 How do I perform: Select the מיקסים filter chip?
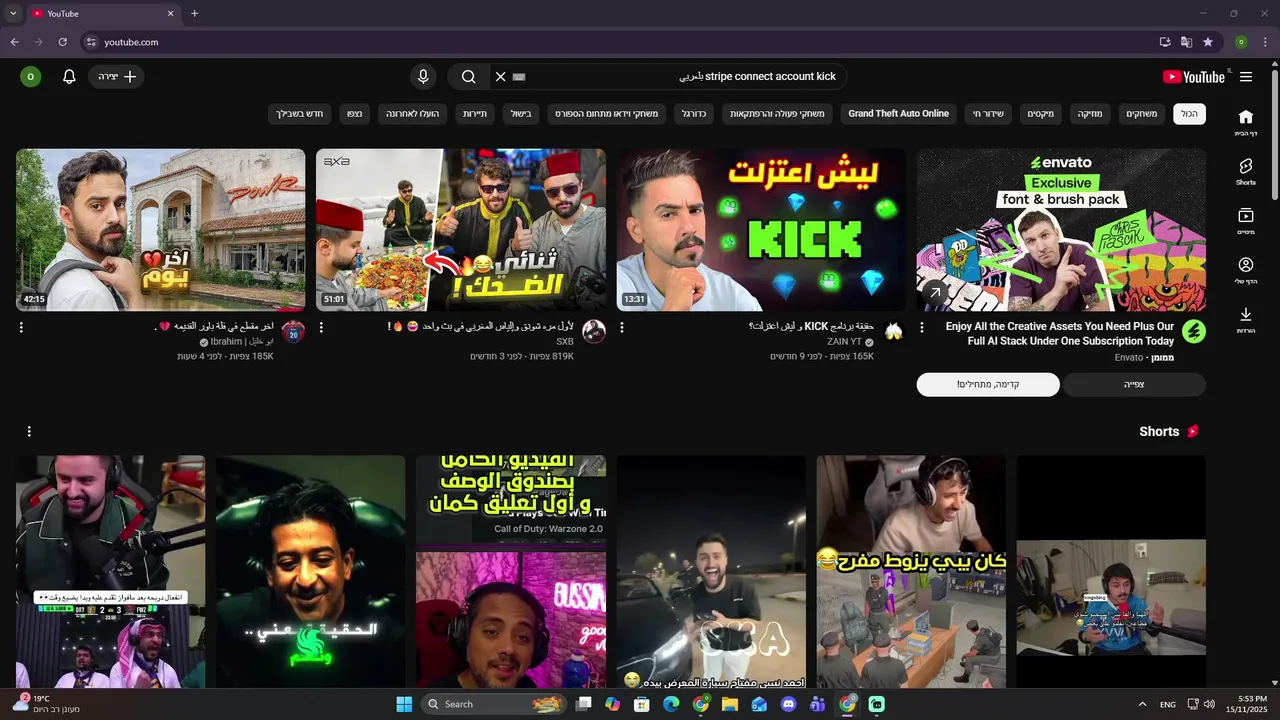(x=1041, y=114)
